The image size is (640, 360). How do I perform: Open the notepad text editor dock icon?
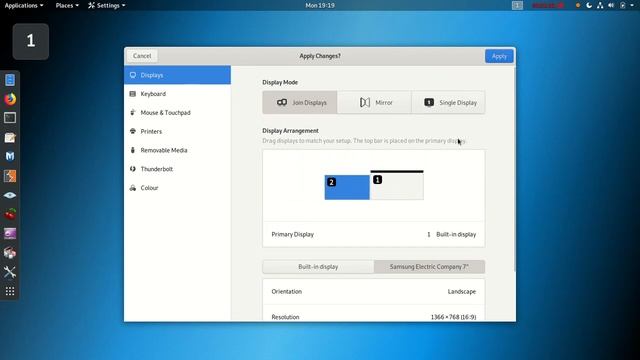click(x=10, y=138)
